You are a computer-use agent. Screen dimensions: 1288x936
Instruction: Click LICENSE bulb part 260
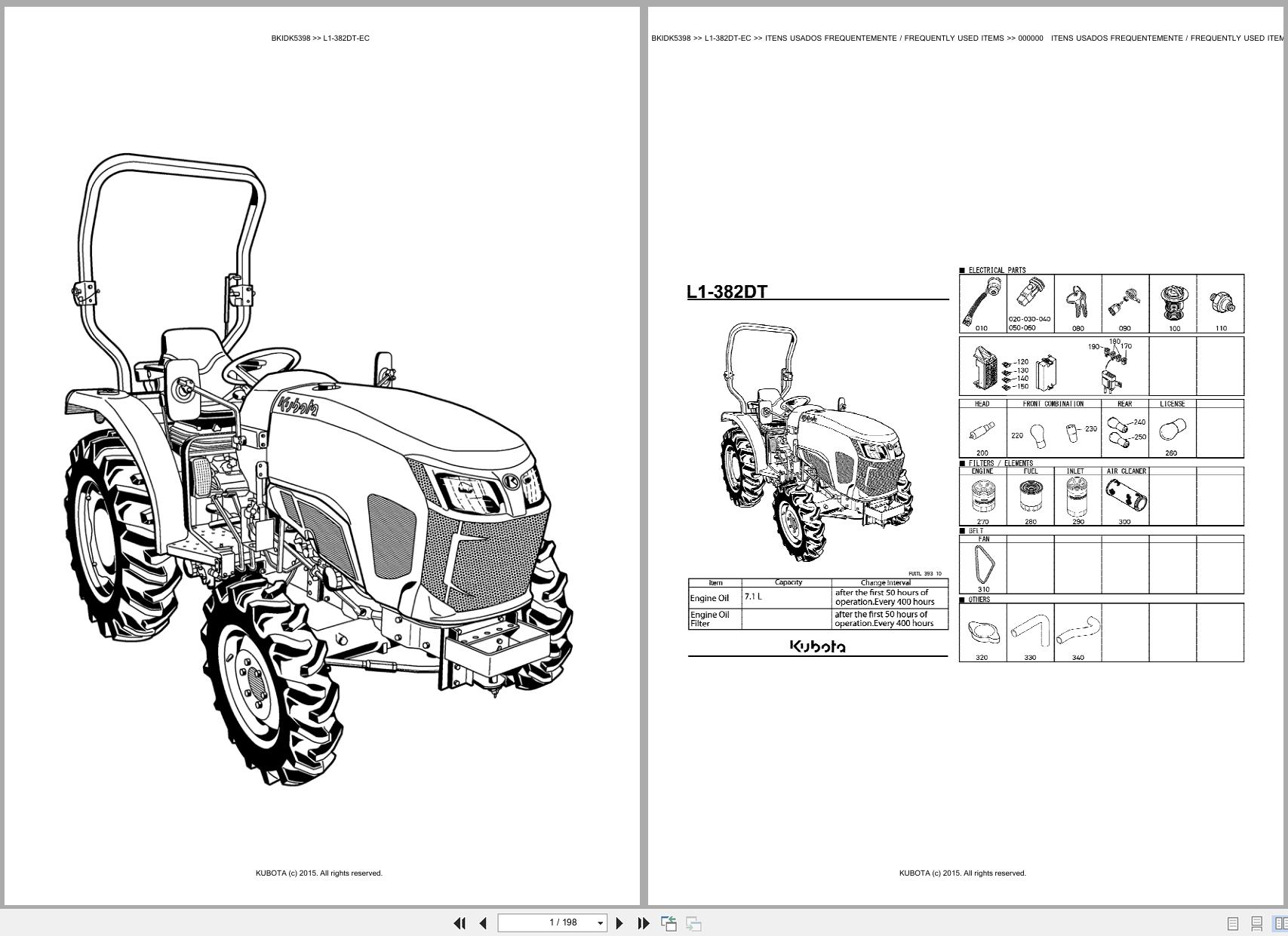(x=1172, y=431)
